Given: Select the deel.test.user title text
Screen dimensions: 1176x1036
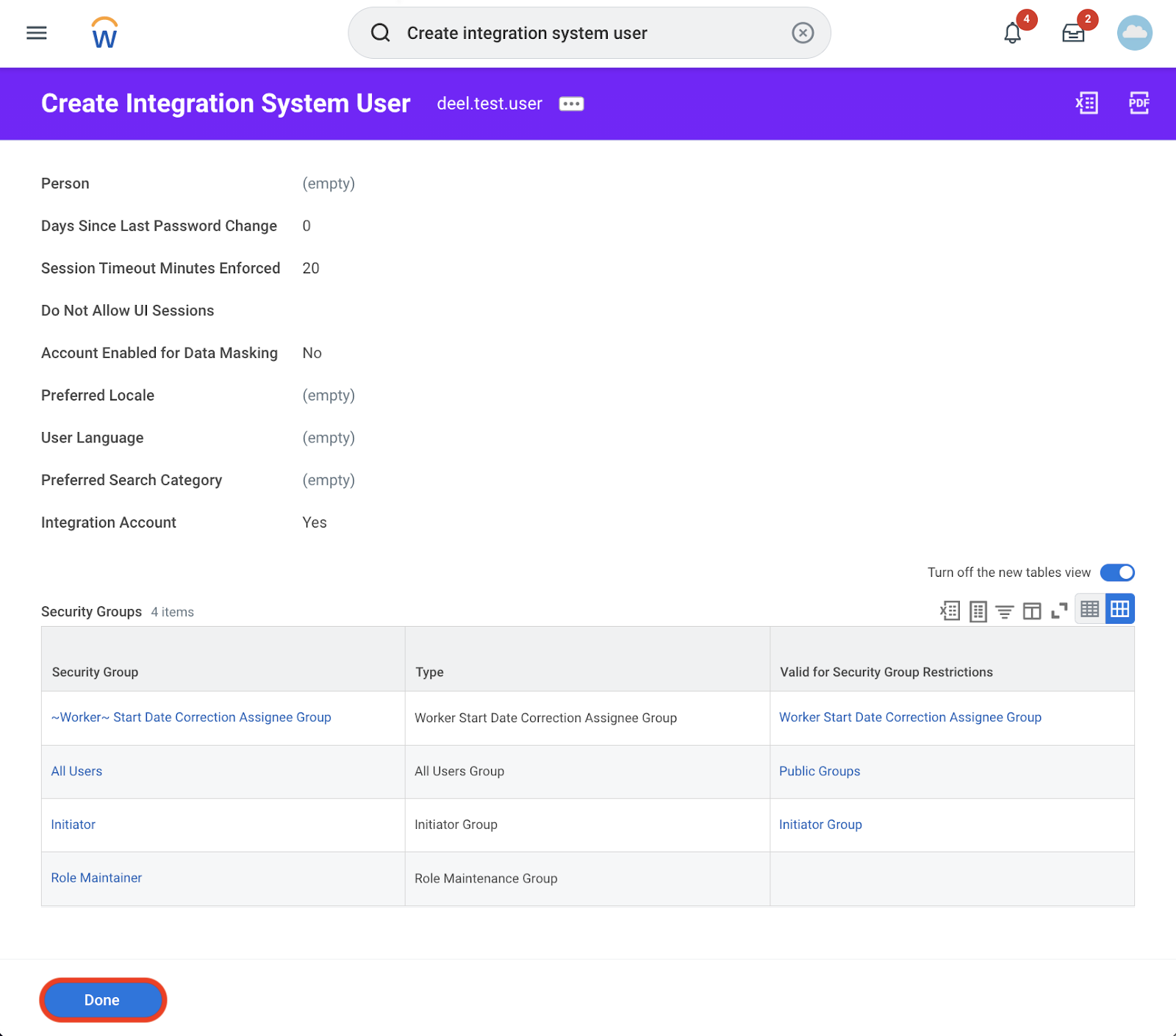Looking at the screenshot, I should click(490, 104).
